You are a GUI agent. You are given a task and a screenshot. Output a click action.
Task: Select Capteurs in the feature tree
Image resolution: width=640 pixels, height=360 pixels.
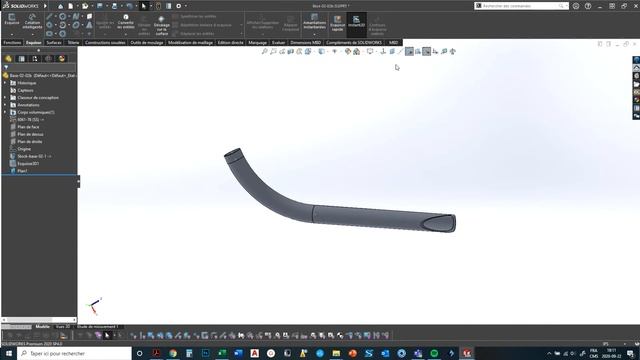coord(25,90)
